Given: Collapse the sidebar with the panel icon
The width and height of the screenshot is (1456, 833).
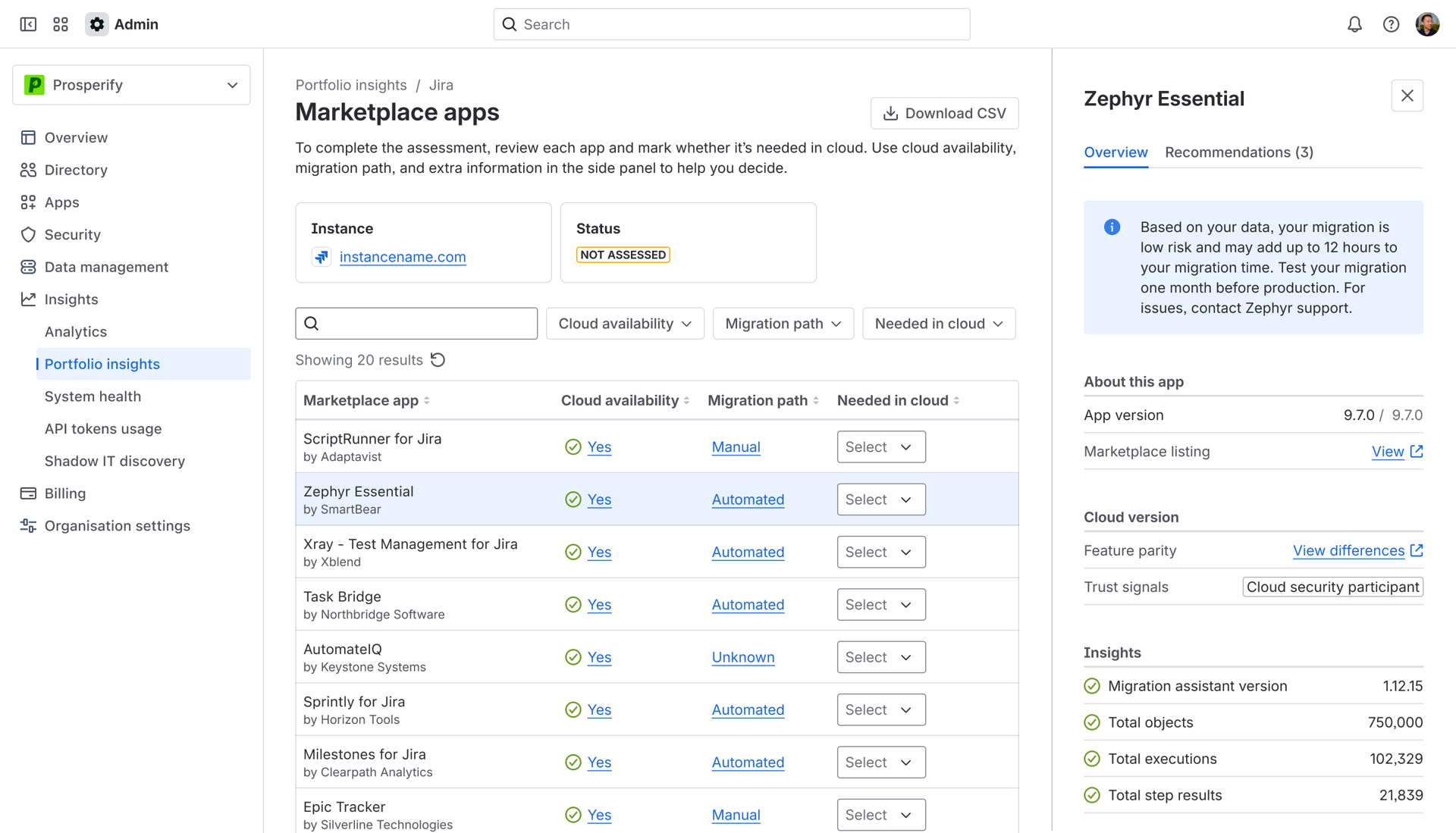Looking at the screenshot, I should pos(27,23).
